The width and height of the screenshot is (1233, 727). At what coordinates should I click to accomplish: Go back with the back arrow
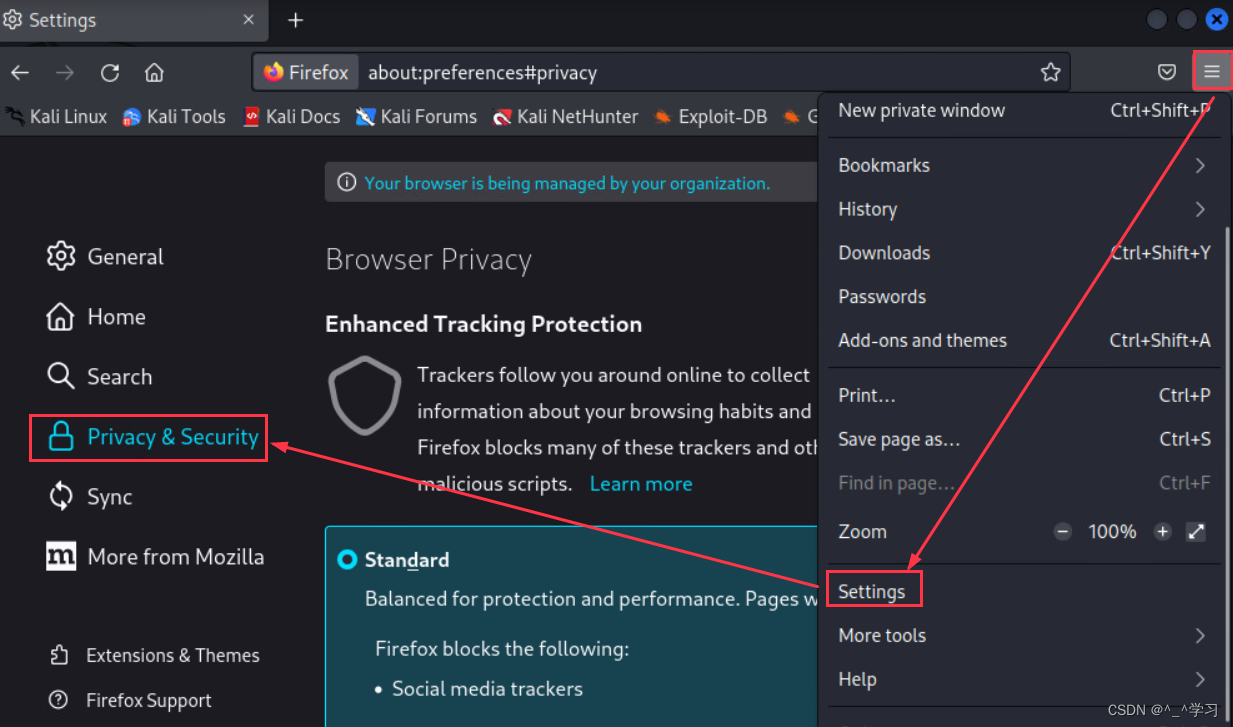20,72
